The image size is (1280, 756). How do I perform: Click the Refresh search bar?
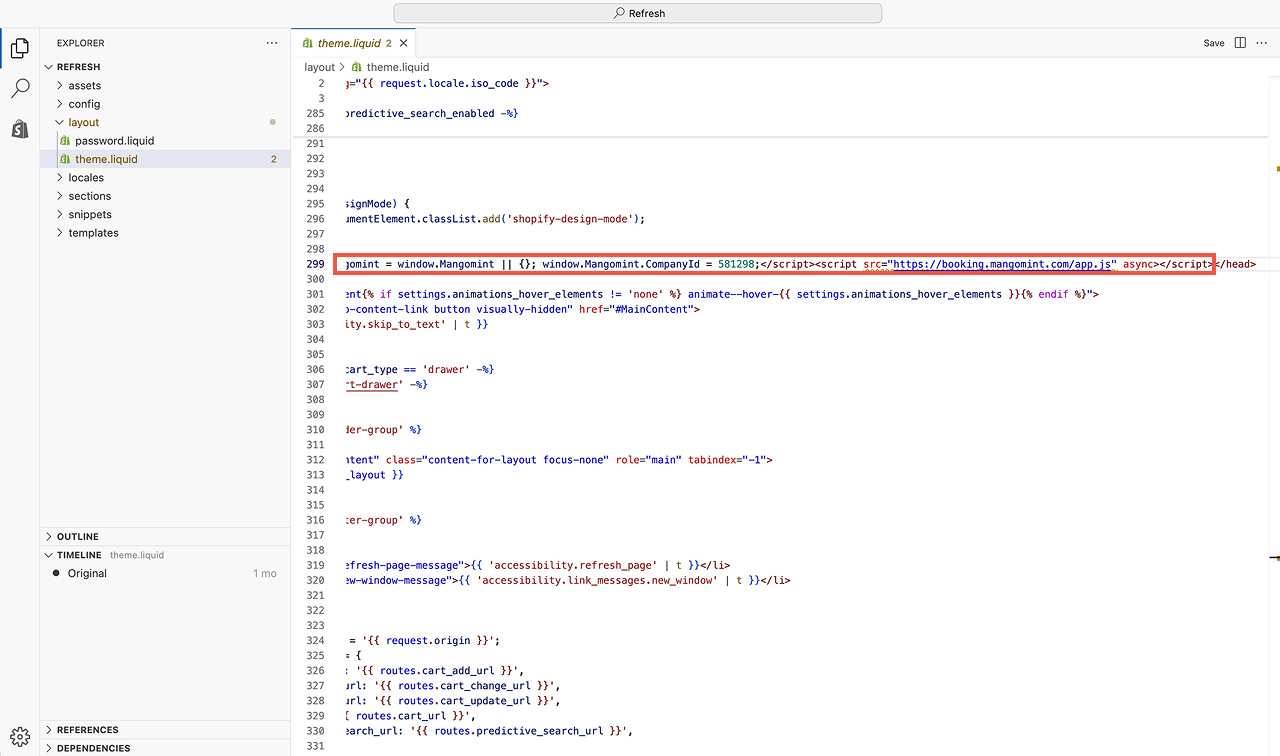coord(638,13)
